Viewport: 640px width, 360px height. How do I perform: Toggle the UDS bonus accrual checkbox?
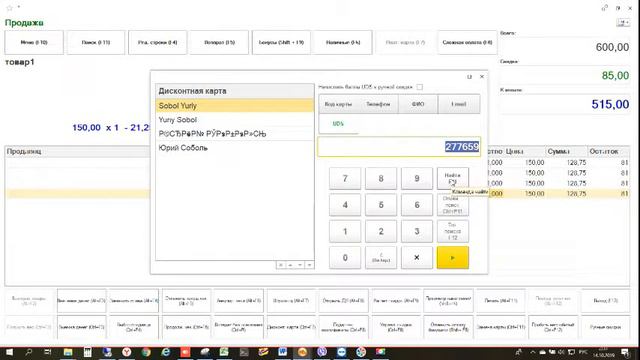(420, 87)
